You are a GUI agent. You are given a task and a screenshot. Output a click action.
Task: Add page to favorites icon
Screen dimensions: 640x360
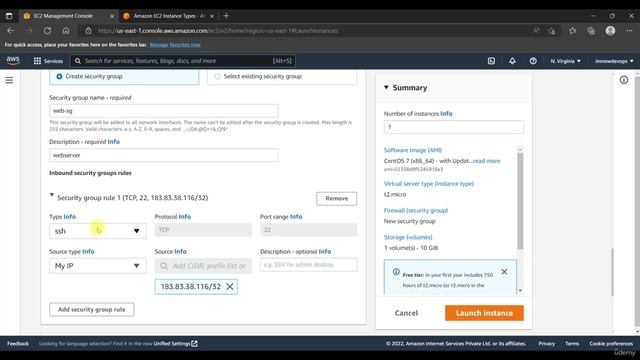tap(552, 31)
